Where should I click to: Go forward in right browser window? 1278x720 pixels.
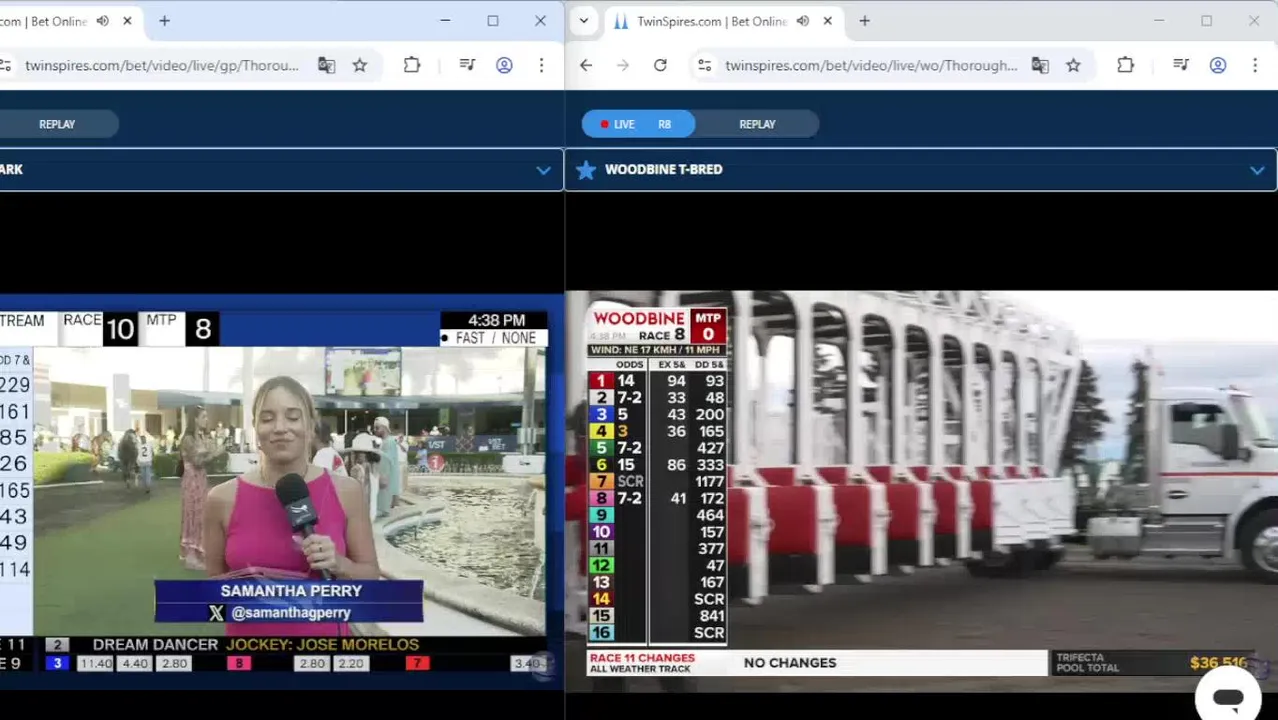coord(623,65)
